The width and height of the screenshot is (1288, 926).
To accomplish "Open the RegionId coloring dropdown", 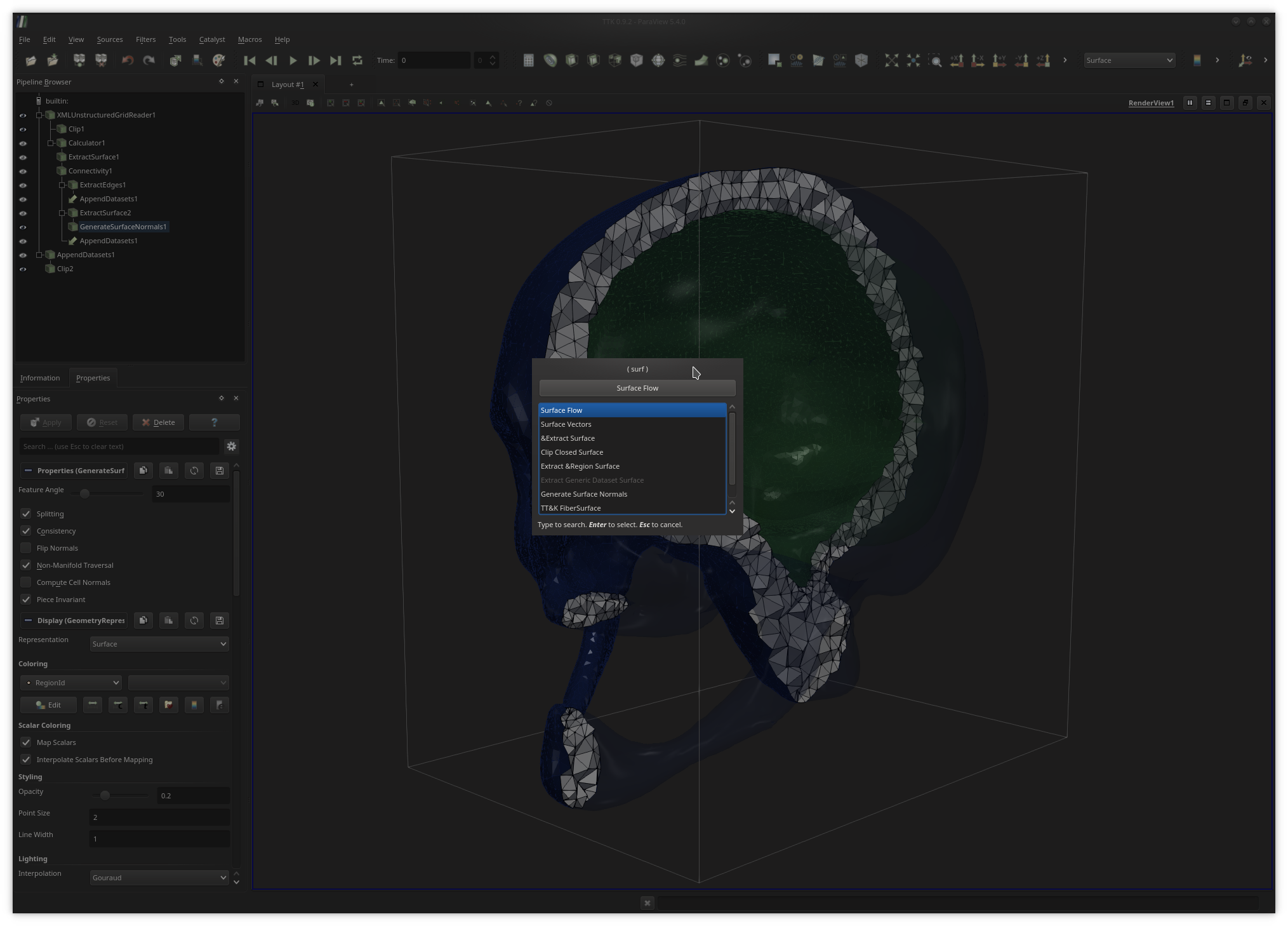I will click(71, 683).
